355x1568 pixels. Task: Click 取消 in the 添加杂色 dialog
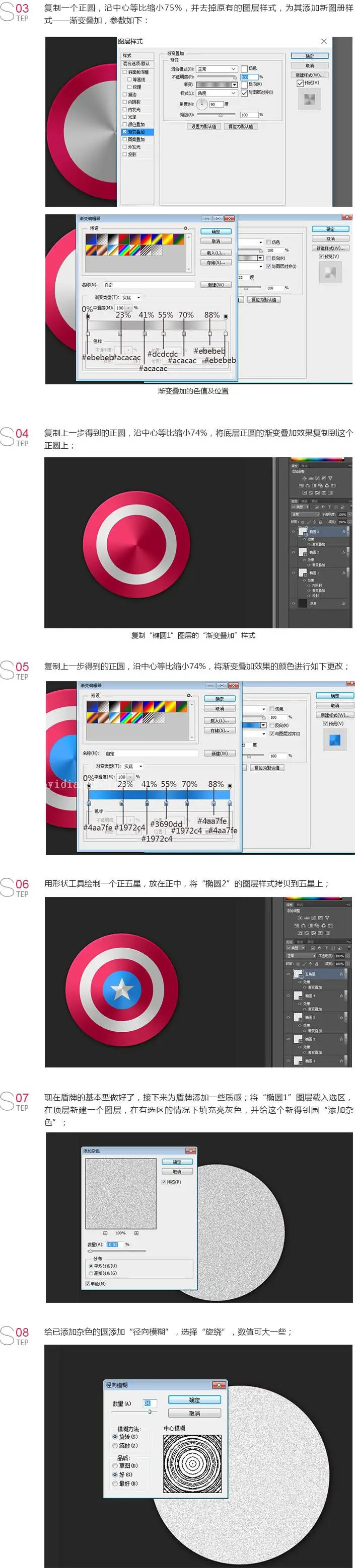(177, 1171)
